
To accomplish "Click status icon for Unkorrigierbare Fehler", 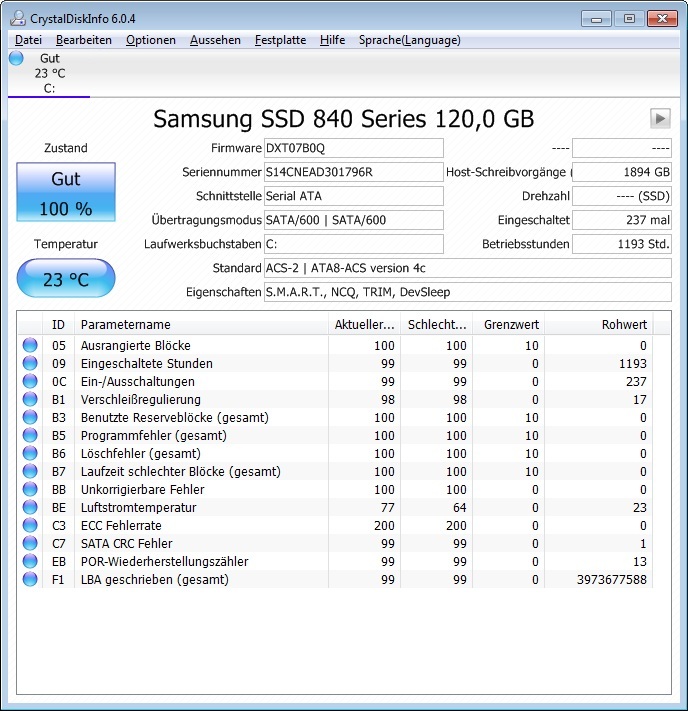I will 30,489.
